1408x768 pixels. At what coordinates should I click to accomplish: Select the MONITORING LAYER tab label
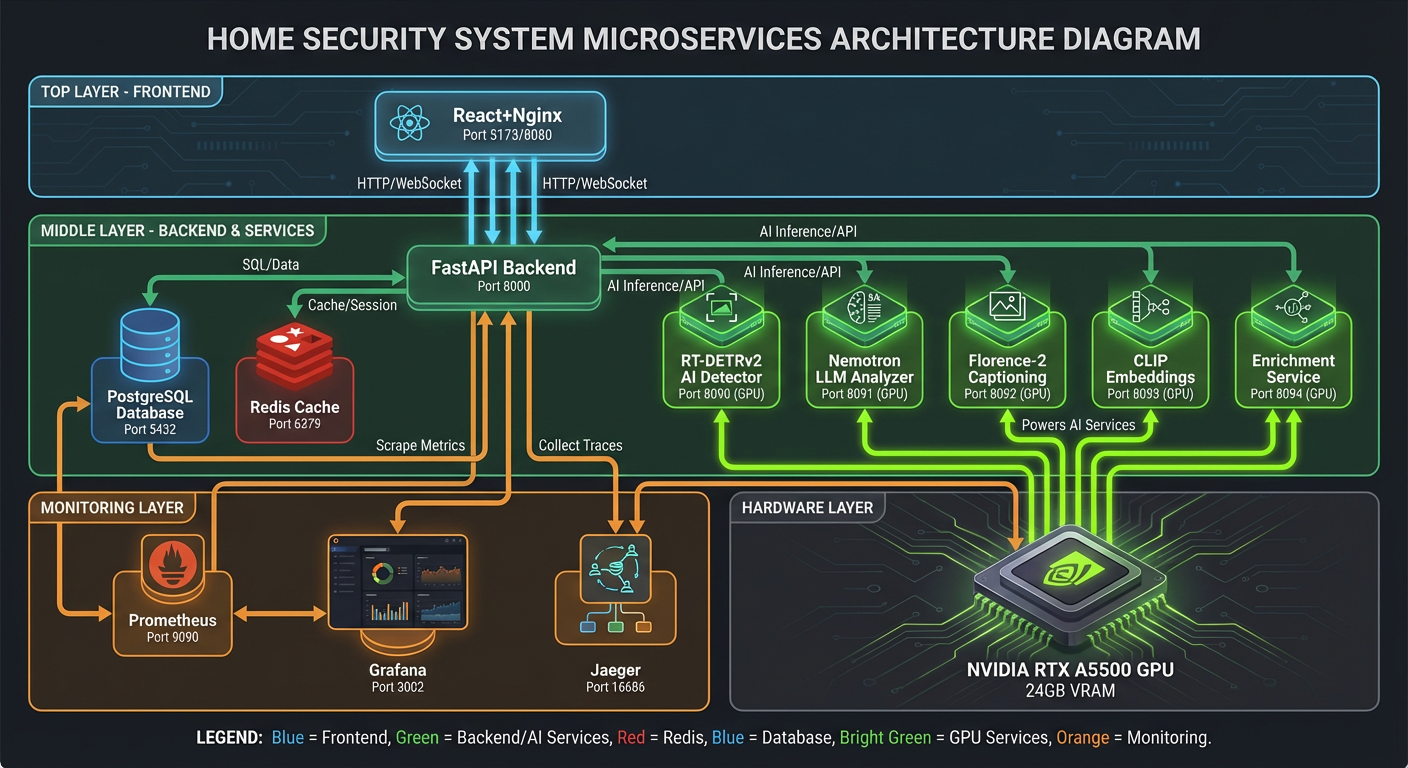point(113,507)
